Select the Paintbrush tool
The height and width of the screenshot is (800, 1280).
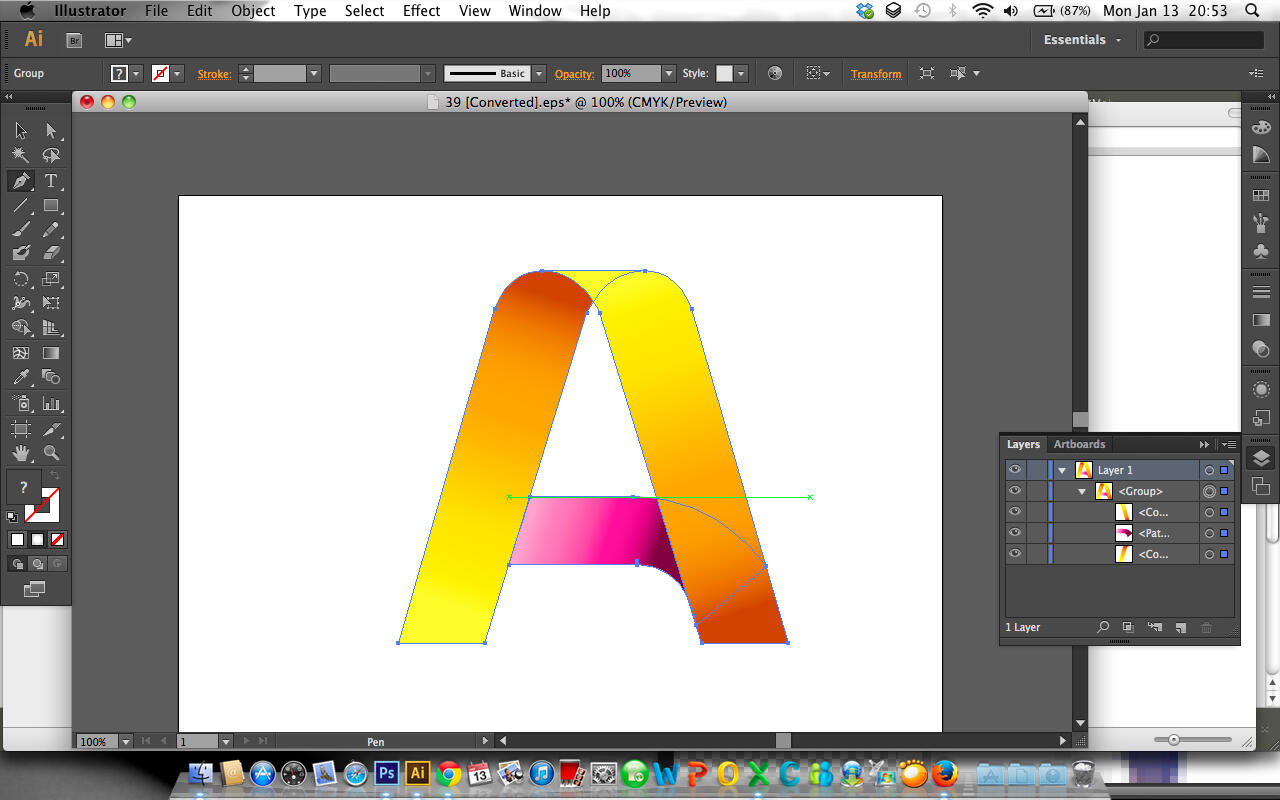[x=21, y=230]
